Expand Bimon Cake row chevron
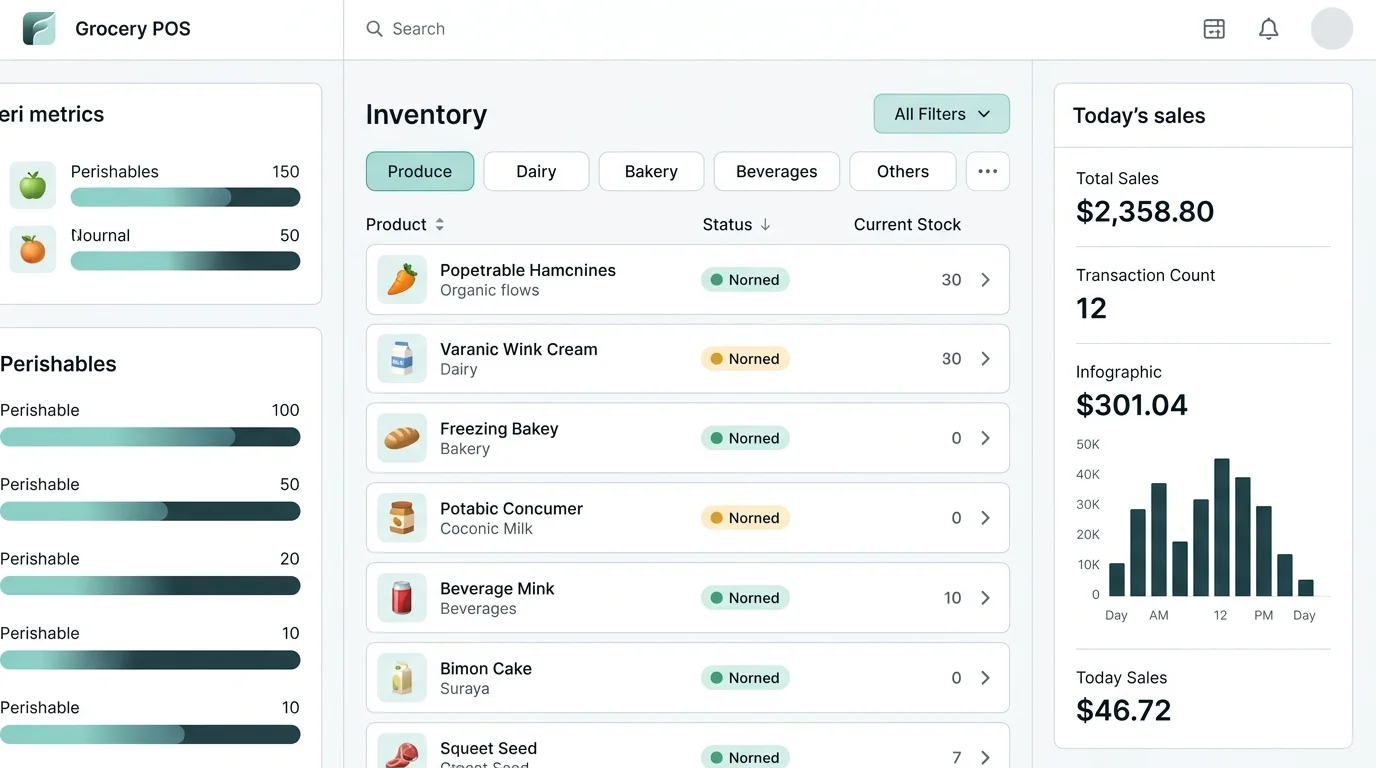Image resolution: width=1376 pixels, height=768 pixels. [x=985, y=678]
